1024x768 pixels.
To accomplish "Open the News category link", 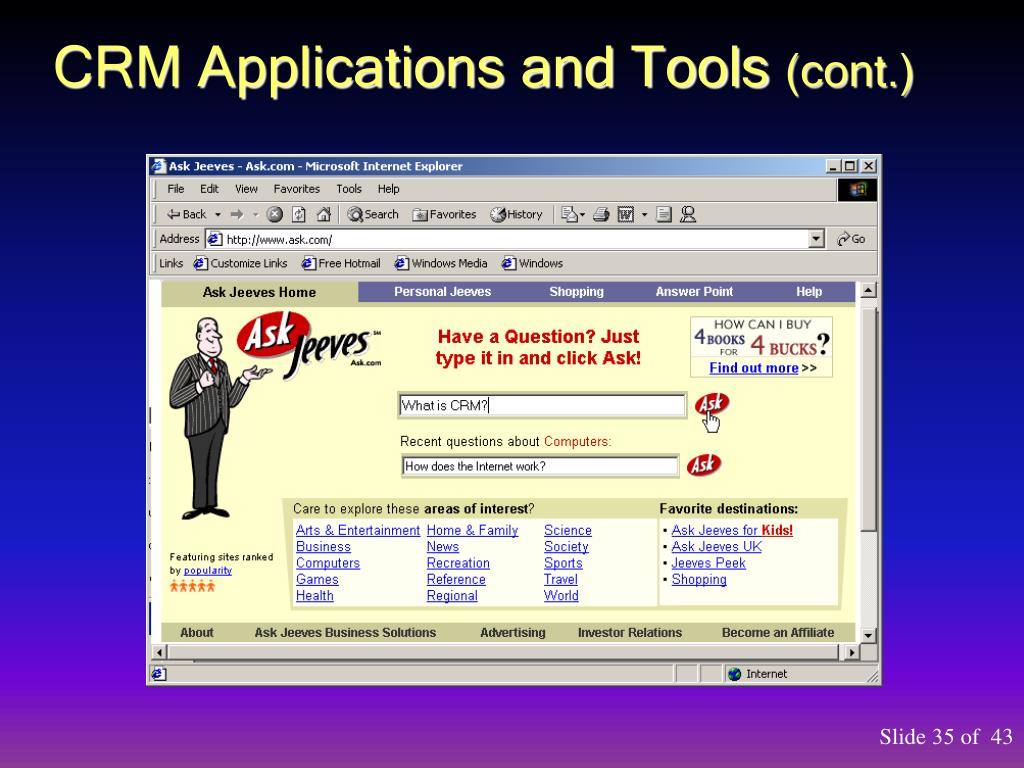I will tap(443, 547).
